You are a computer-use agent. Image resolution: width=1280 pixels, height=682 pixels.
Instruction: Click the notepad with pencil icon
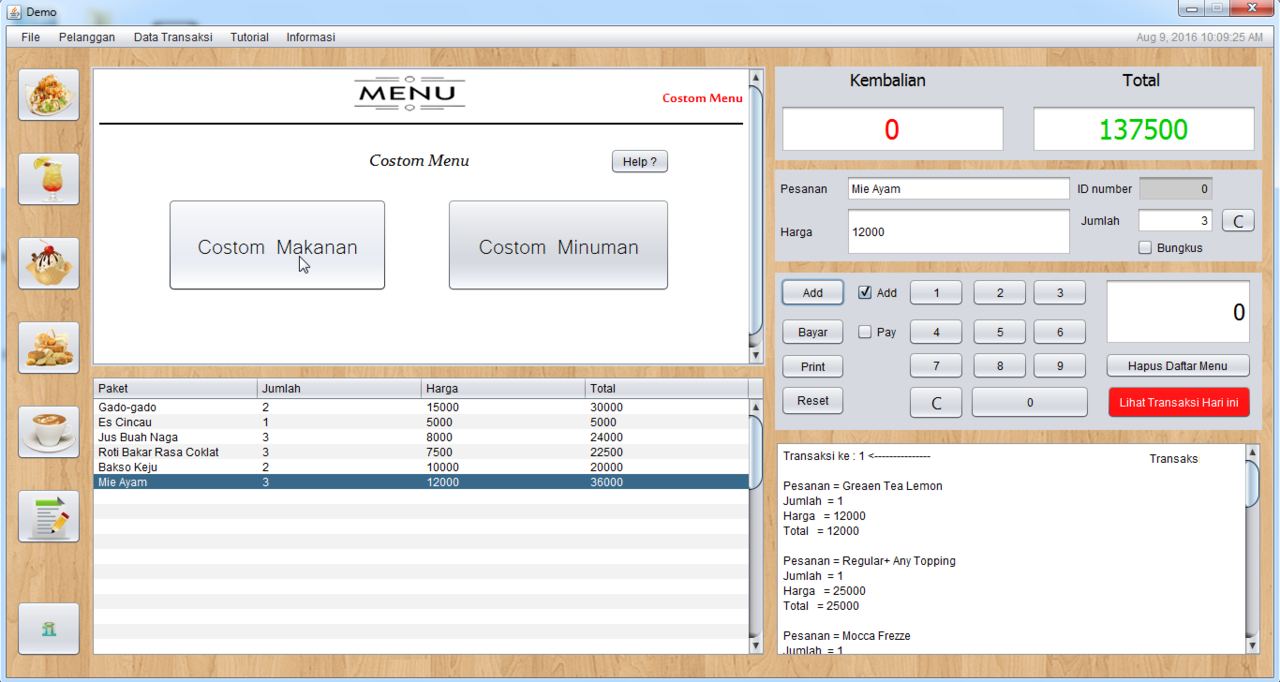tap(48, 516)
